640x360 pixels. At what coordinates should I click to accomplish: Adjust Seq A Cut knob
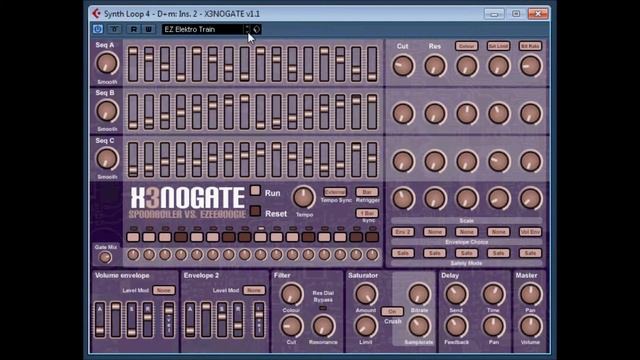[403, 66]
